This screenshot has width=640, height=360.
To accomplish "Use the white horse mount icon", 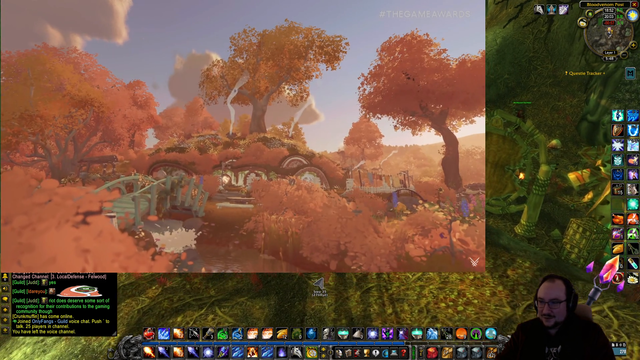I will point(297,353).
